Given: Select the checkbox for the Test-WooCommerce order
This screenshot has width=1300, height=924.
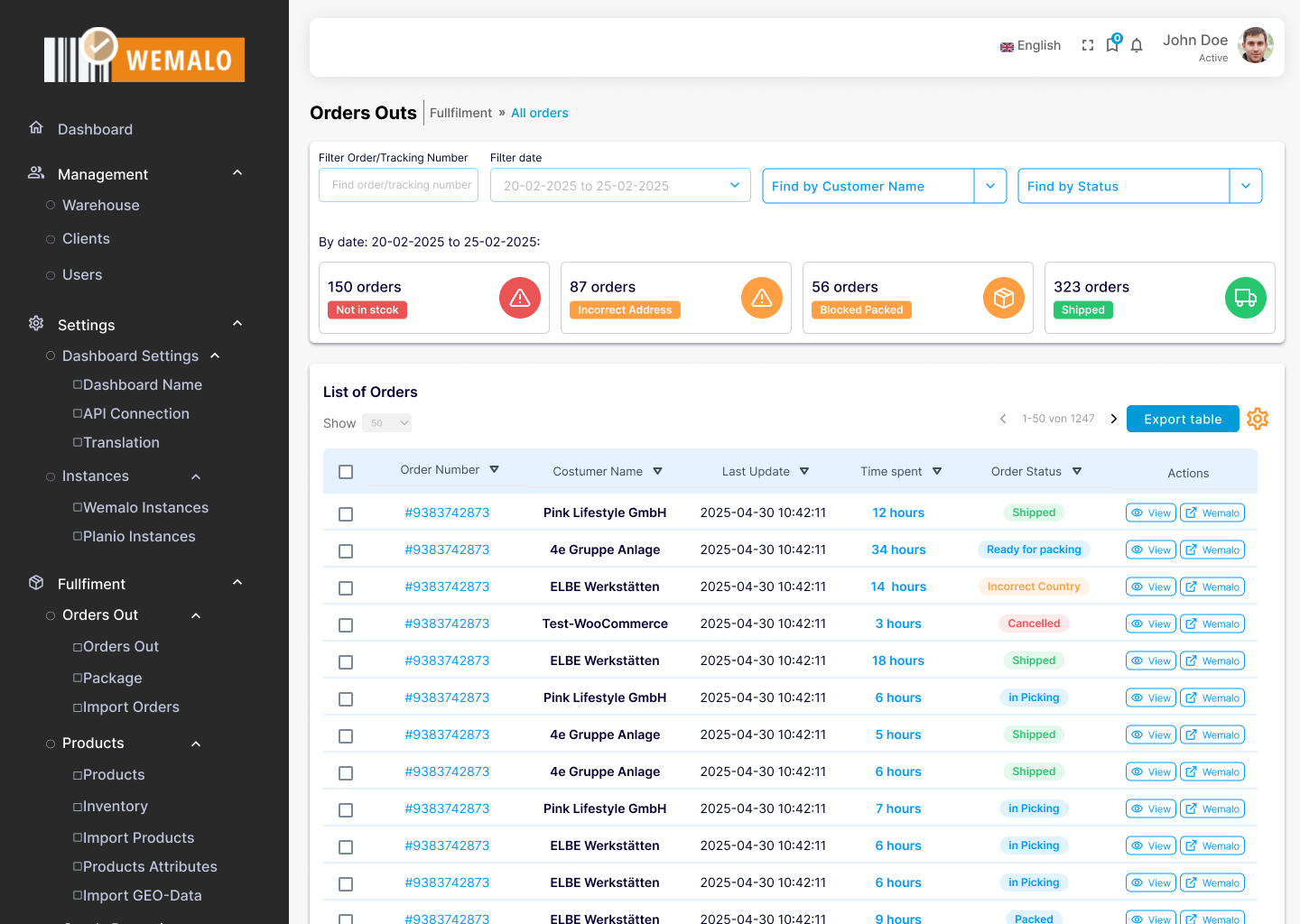Looking at the screenshot, I should [346, 624].
